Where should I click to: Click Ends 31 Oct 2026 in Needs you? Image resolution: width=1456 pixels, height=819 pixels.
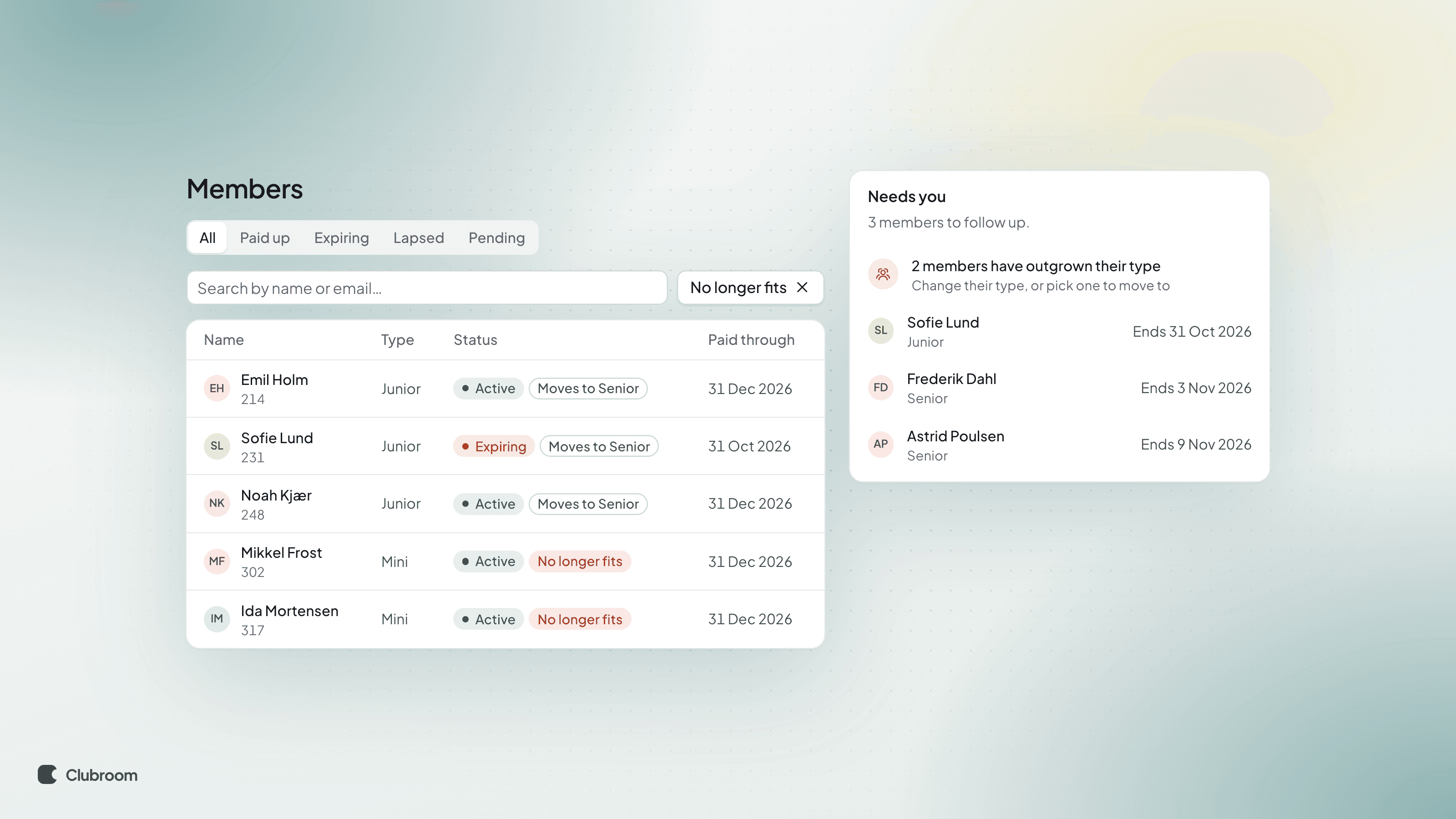(x=1192, y=332)
